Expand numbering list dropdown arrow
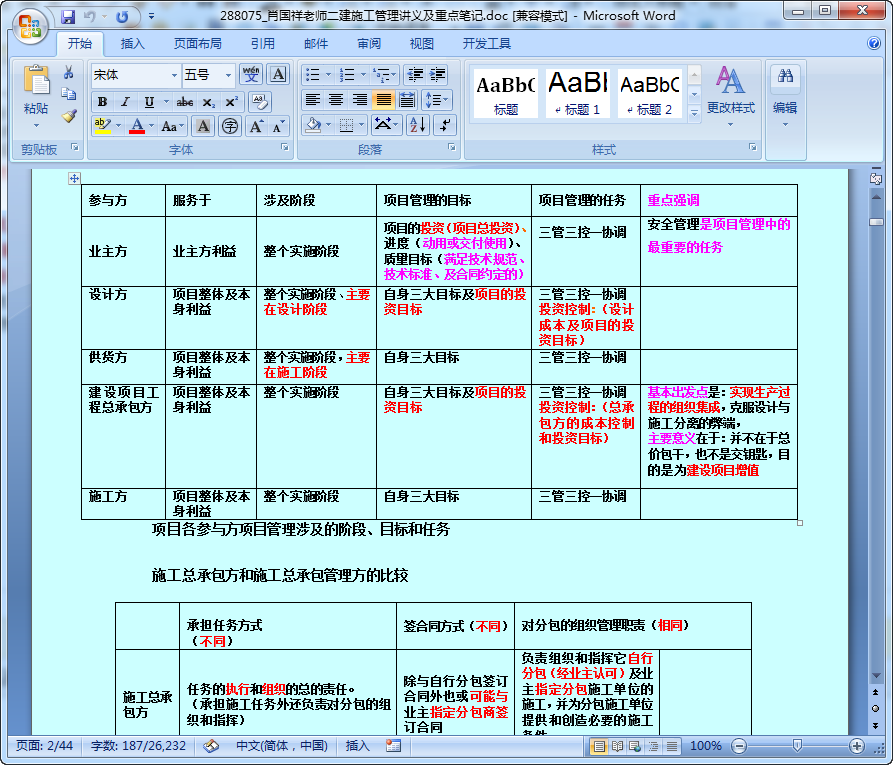The image size is (893, 765). tap(363, 75)
